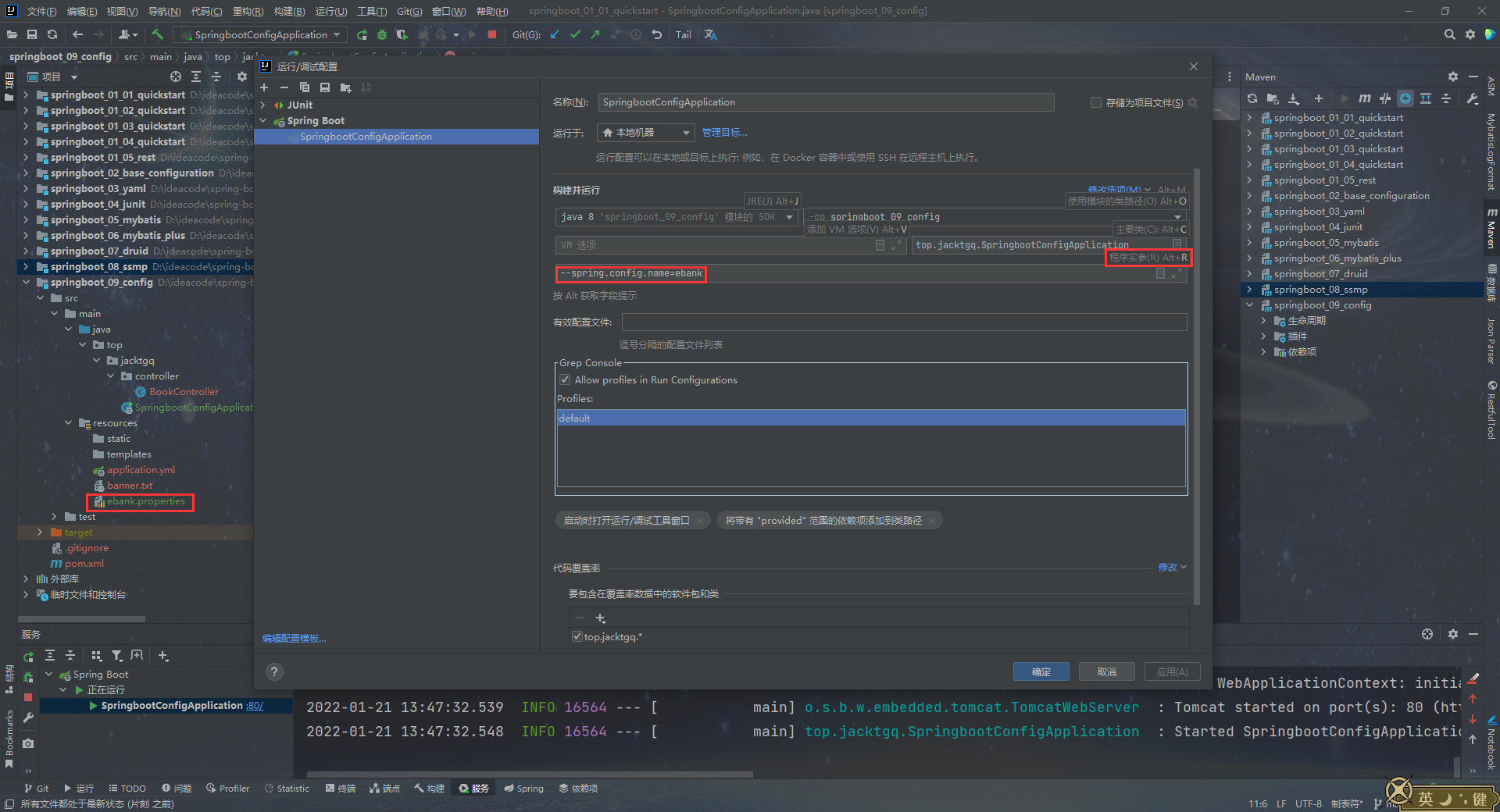Expand the target folder in the project tree
Image resolution: width=1500 pixels, height=812 pixels.
(40, 532)
